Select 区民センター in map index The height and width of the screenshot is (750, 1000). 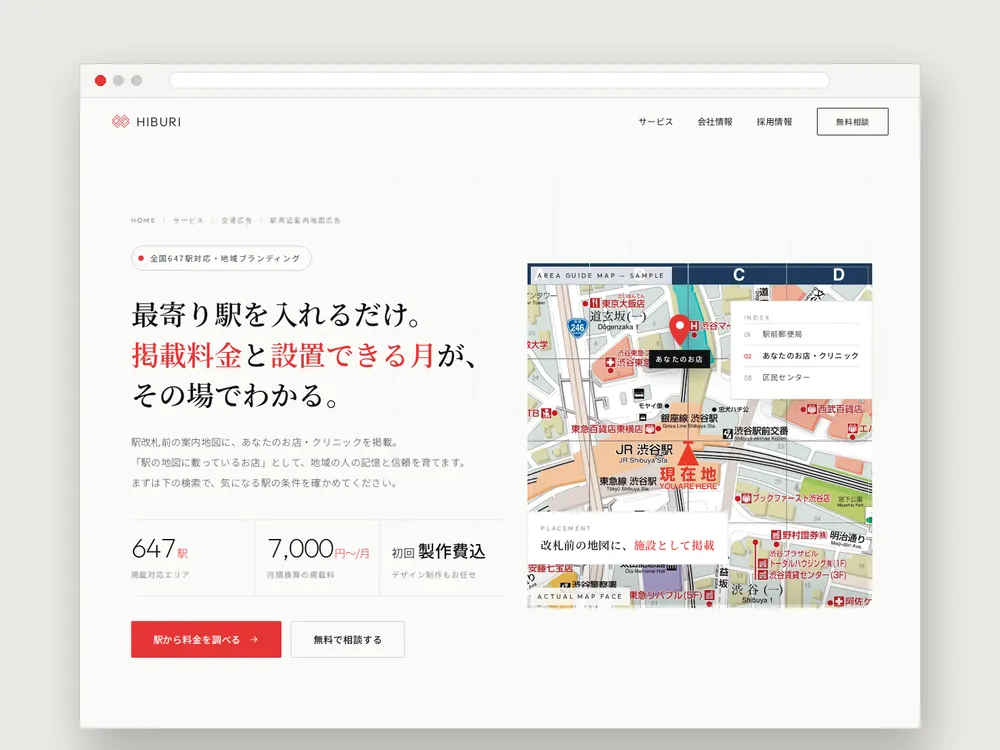click(x=786, y=377)
